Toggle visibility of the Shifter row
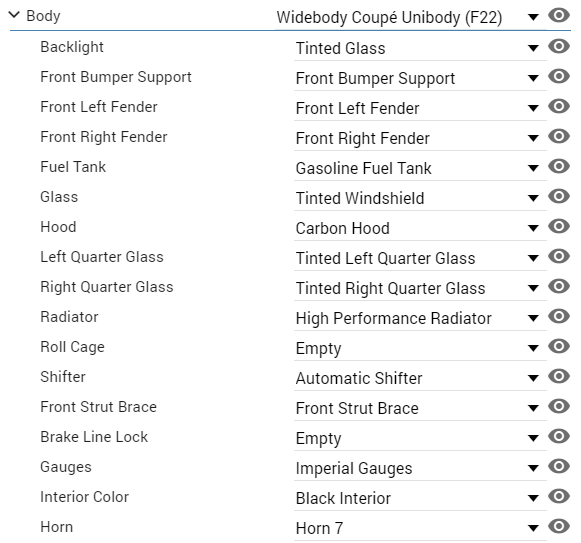 coord(558,376)
